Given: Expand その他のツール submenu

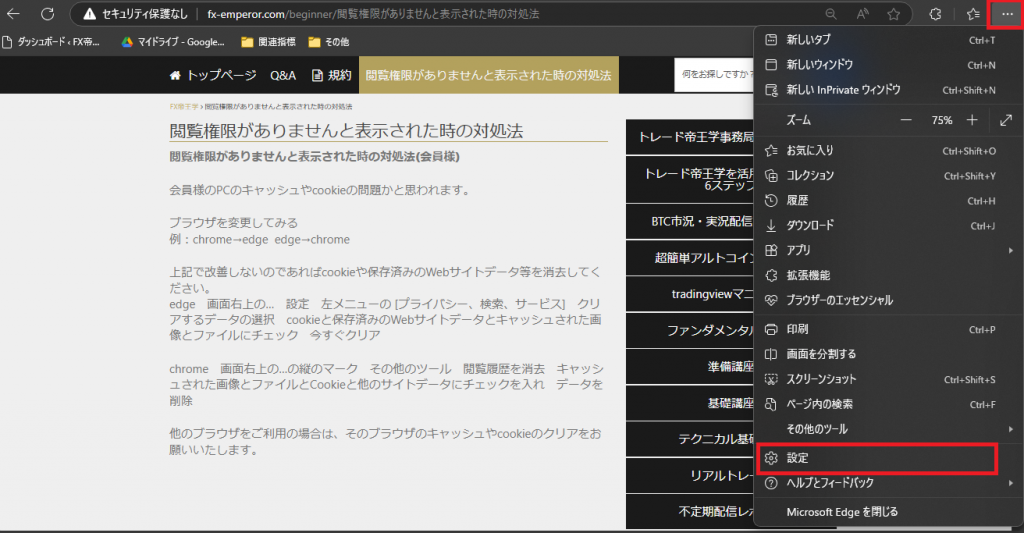Looking at the screenshot, I should coord(888,429).
